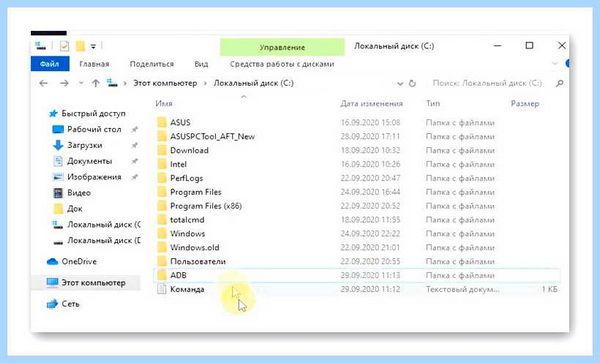The height and width of the screenshot is (363, 600).
Task: Go back with the left arrow
Action: (x=44, y=83)
